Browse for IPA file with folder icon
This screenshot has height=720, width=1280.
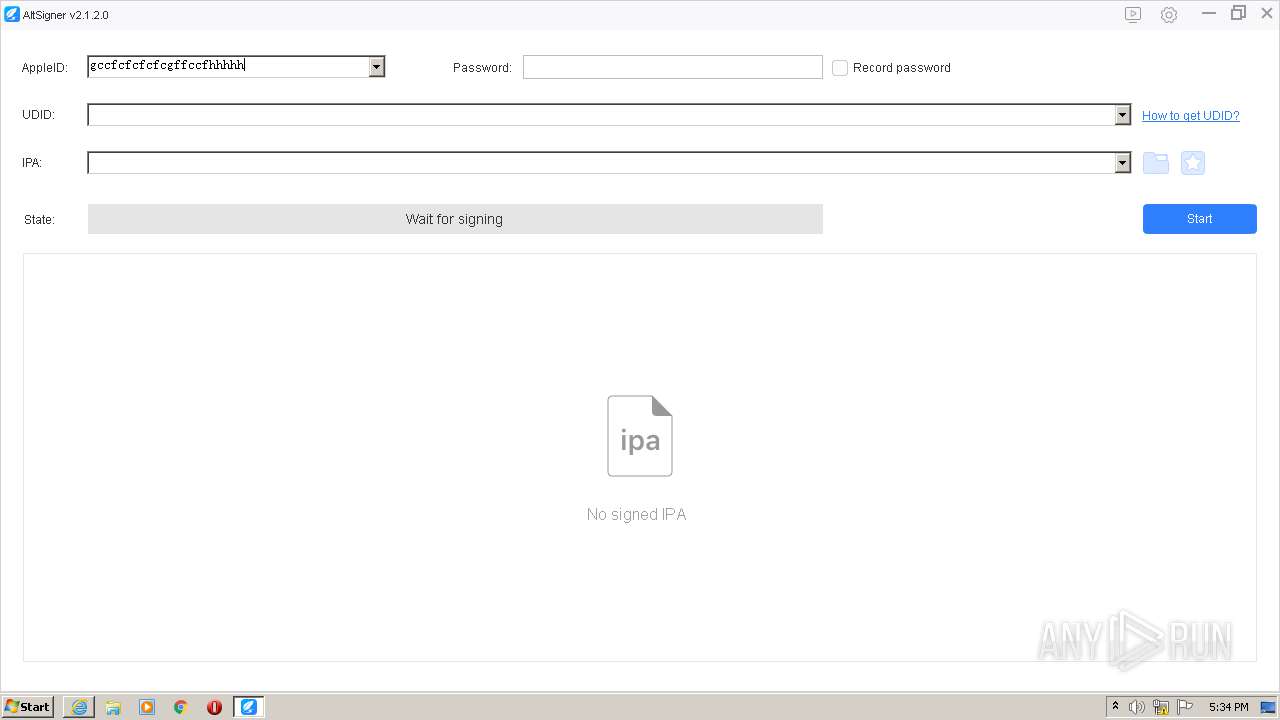(x=1156, y=163)
